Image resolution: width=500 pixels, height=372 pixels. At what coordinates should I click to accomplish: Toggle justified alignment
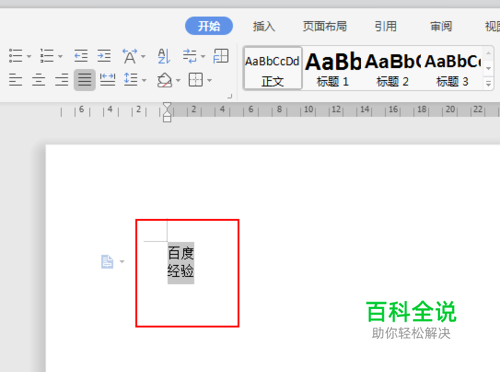click(85, 80)
